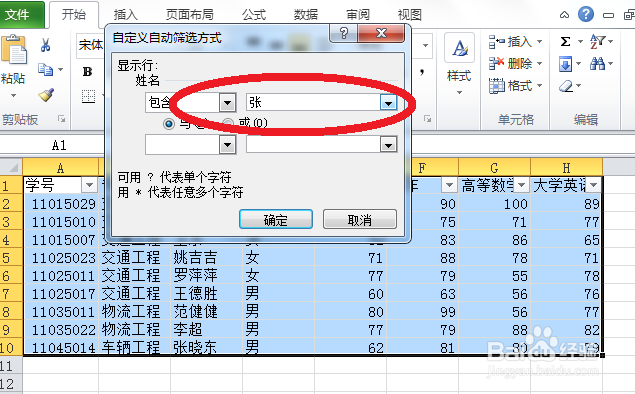Click cell containing 11025023
The height and width of the screenshot is (394, 635).
pyautogui.click(x=61, y=258)
